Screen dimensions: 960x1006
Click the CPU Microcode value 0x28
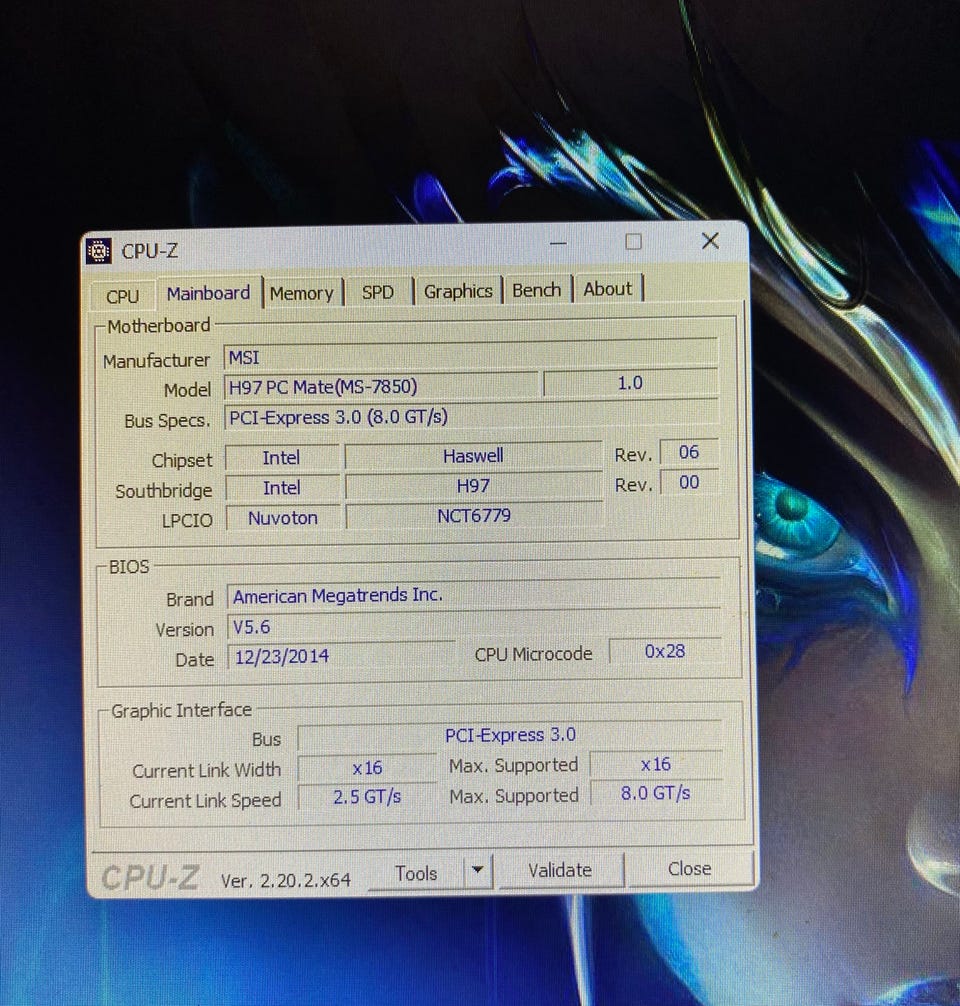click(x=665, y=651)
